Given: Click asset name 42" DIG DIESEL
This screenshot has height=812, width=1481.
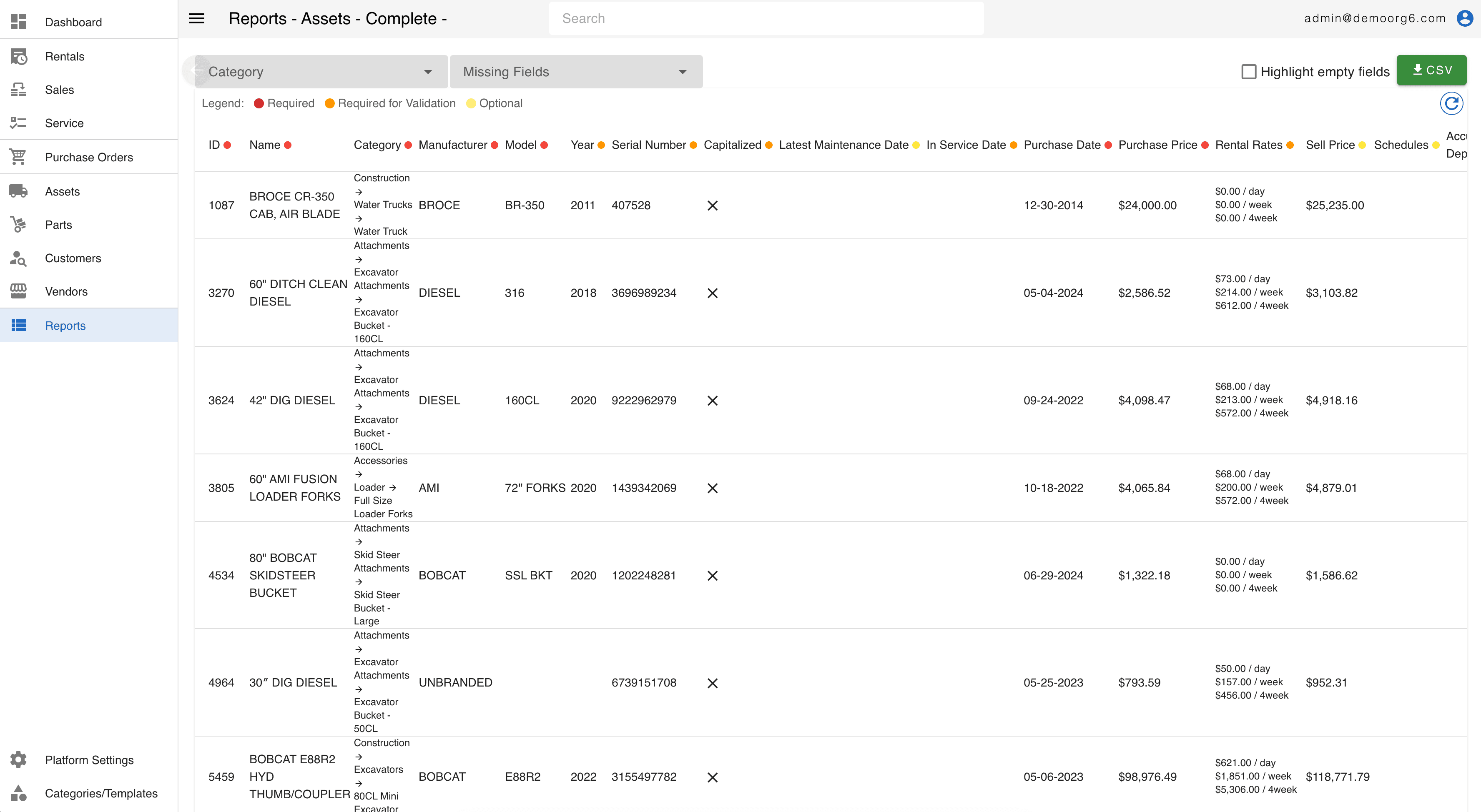Looking at the screenshot, I should click(x=292, y=401).
